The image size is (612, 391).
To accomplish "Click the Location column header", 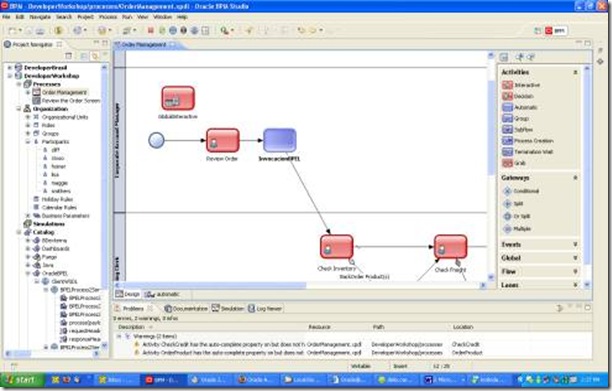I will 463,327.
